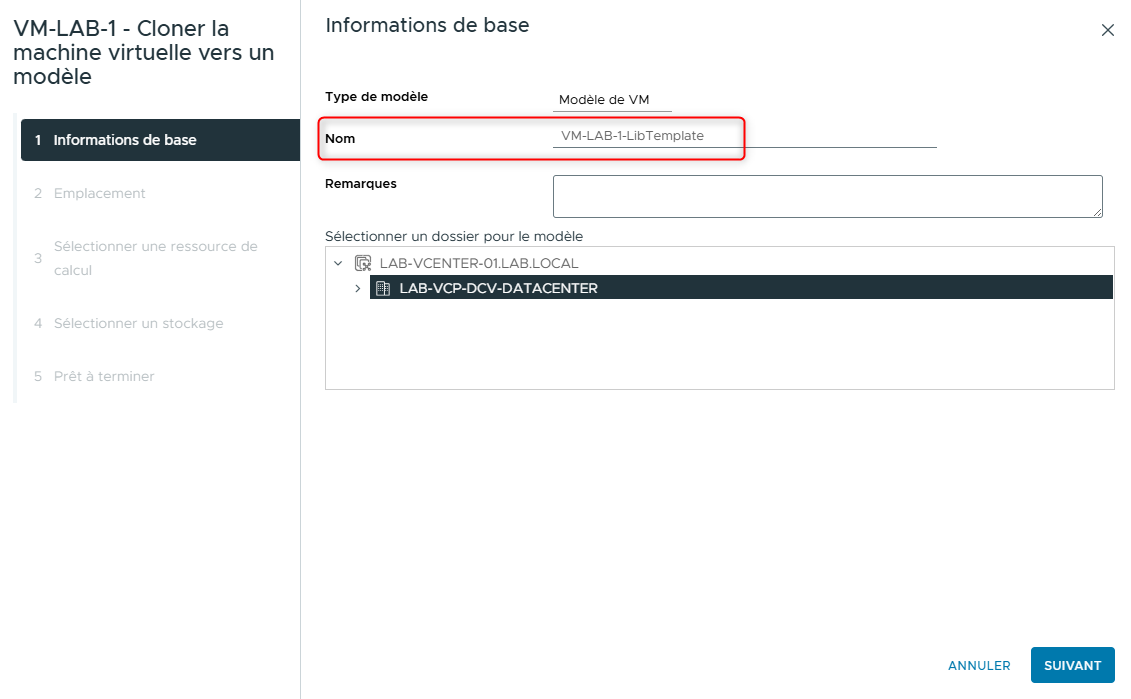Viewport: 1131px width, 699px height.
Task: Click the datacenter building icon beside LAB-VCP-DCV-DATACENTER
Action: pos(383,287)
